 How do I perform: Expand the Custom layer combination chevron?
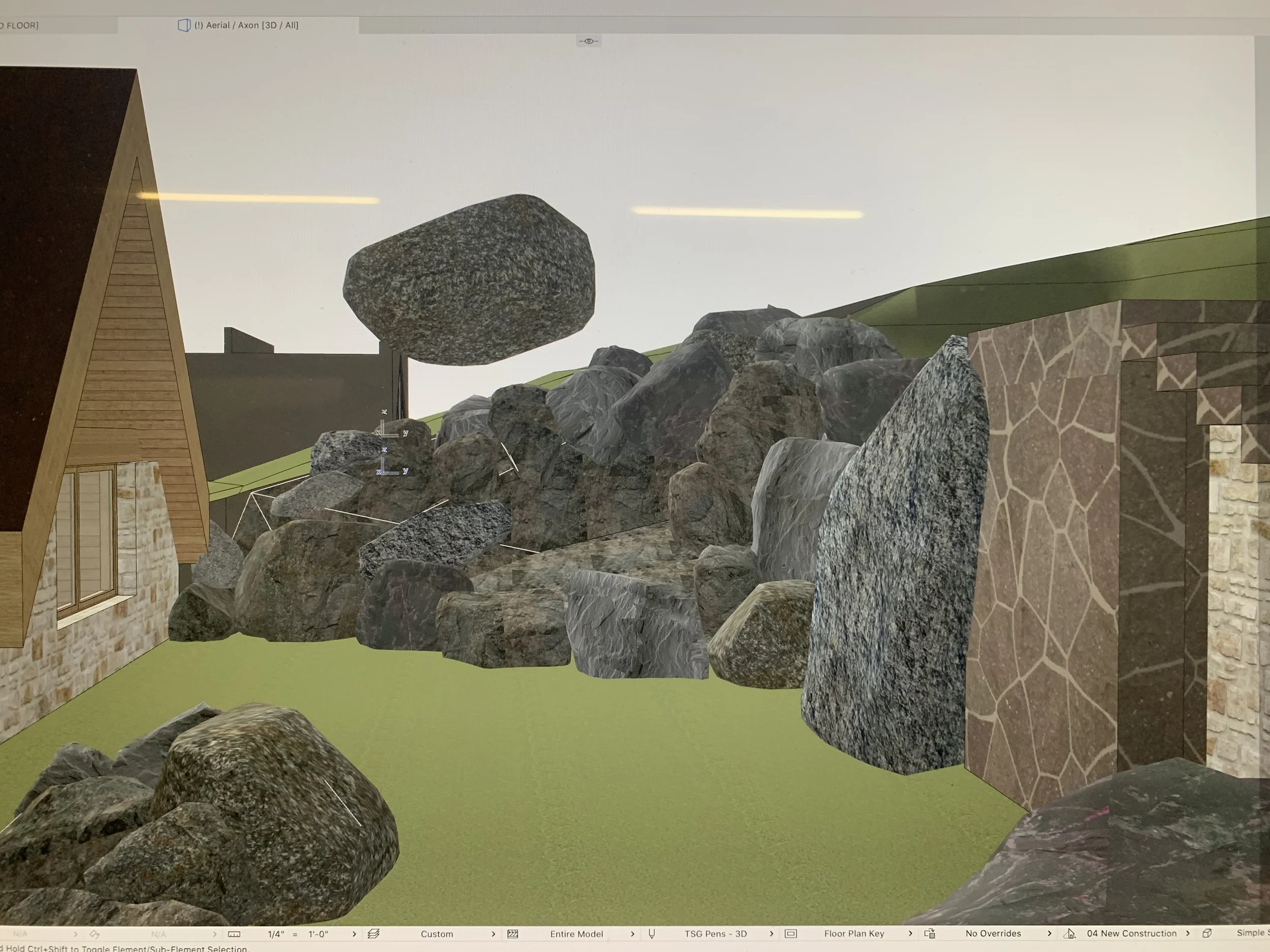pyautogui.click(x=493, y=934)
